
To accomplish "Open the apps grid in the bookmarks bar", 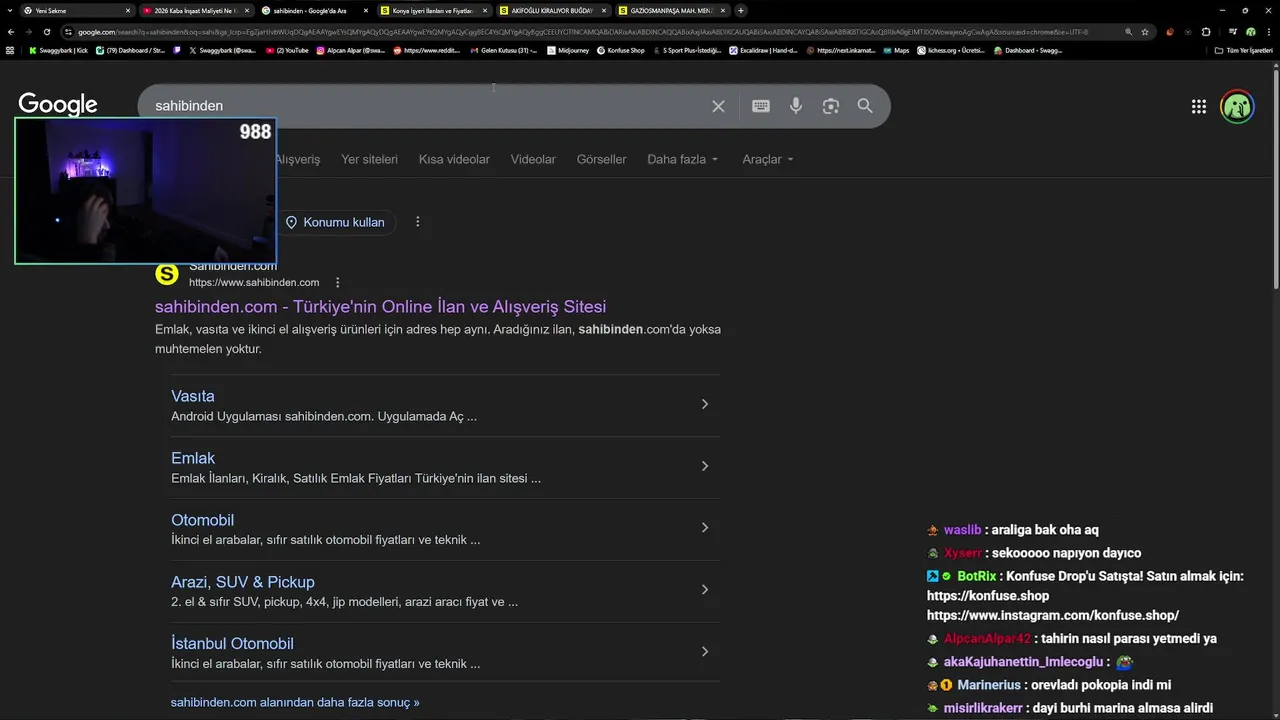I will point(10,50).
